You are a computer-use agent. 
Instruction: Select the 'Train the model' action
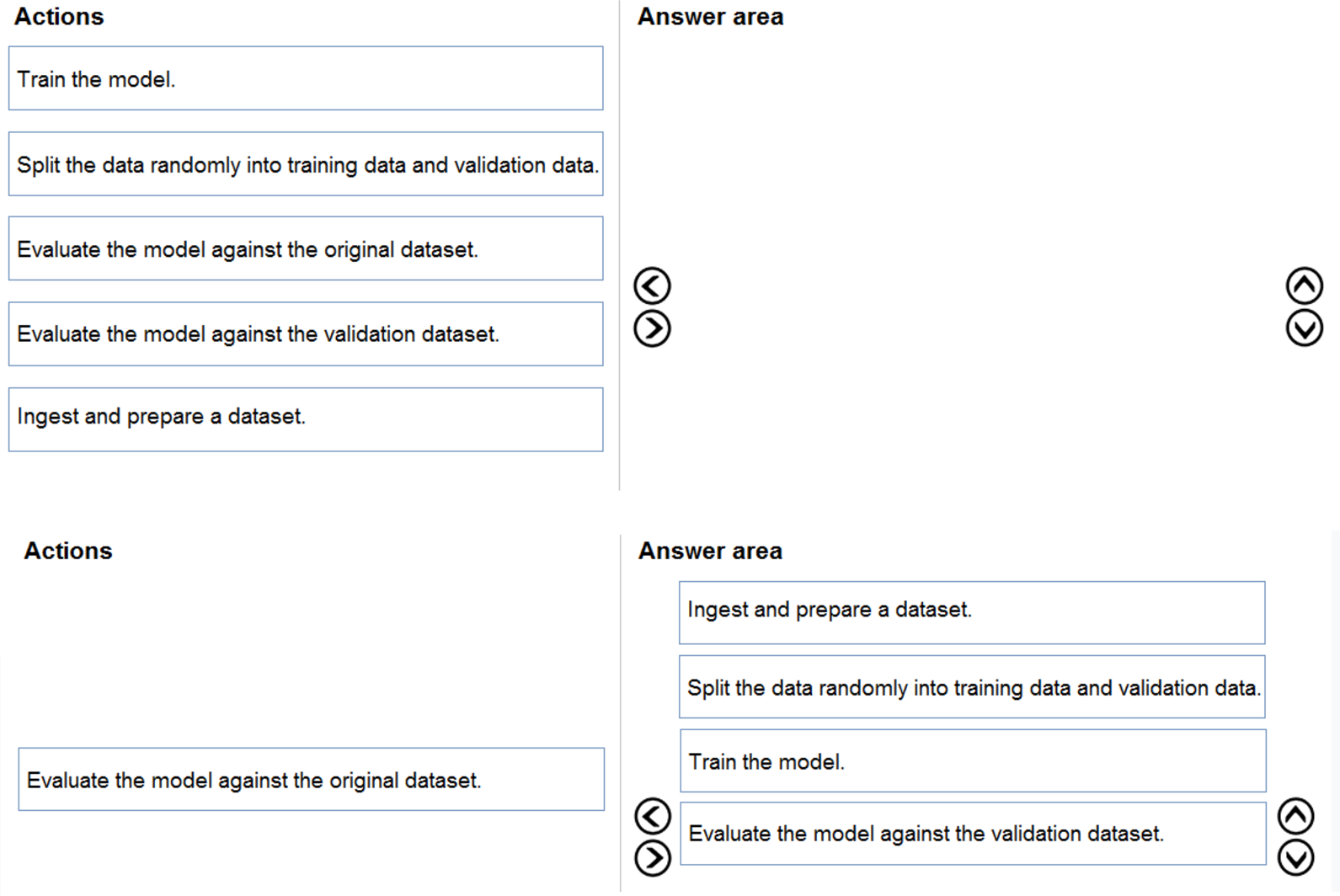[305, 78]
